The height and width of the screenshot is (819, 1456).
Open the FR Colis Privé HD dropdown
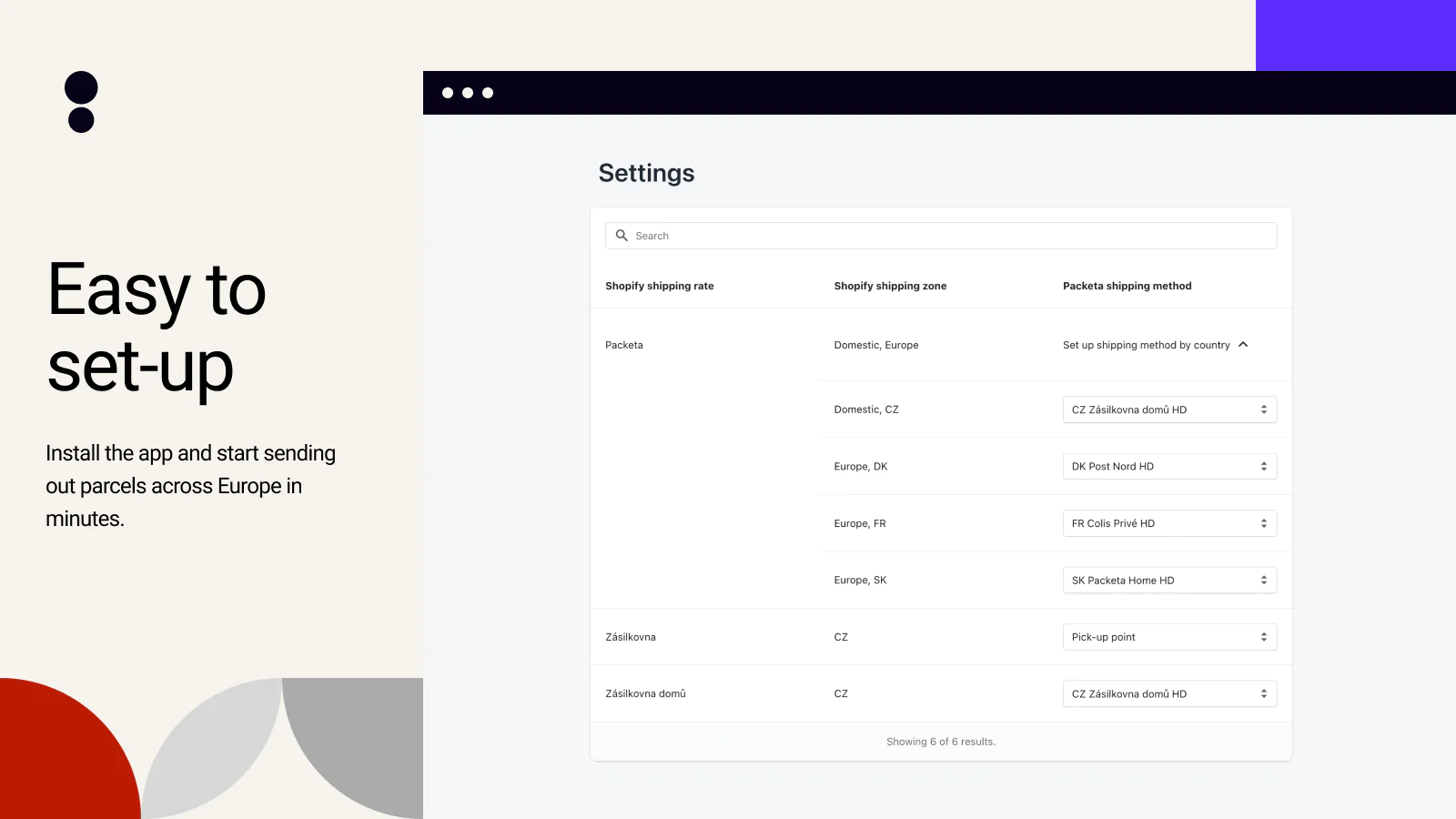[1168, 523]
